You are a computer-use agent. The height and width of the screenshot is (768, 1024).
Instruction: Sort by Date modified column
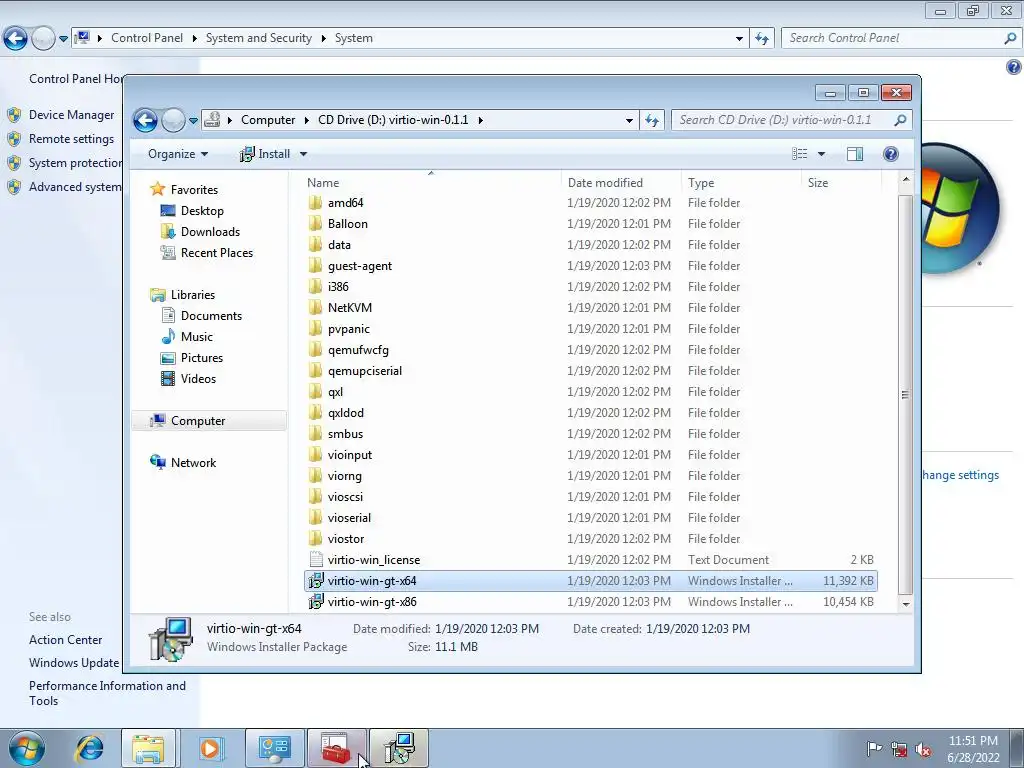click(621, 183)
